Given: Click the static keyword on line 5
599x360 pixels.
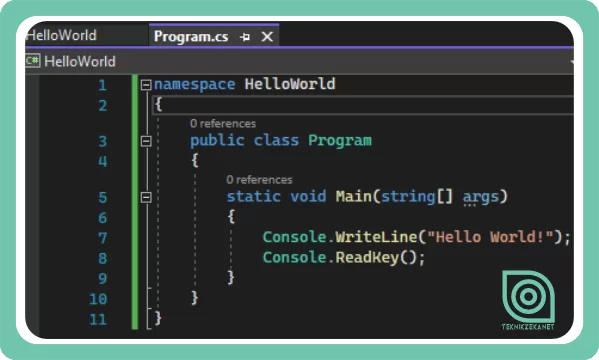Looking at the screenshot, I should click(253, 196).
